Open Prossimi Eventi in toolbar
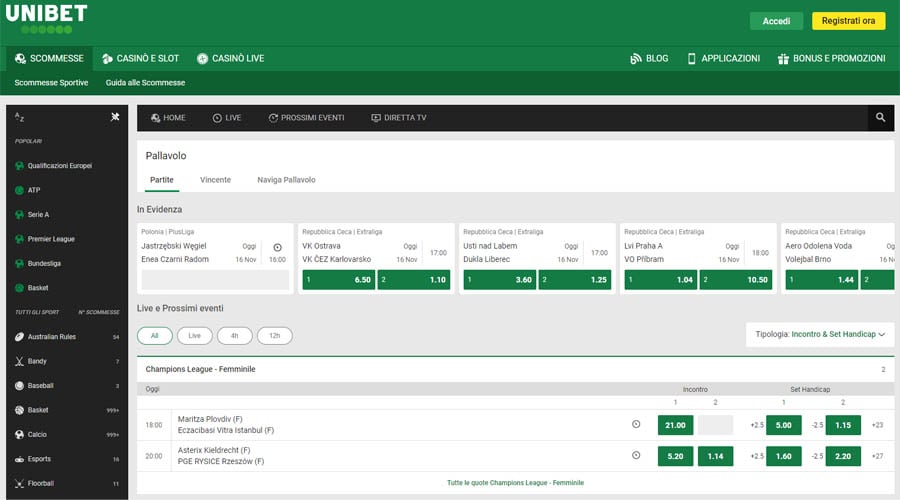The height and width of the screenshot is (500, 900). [307, 118]
